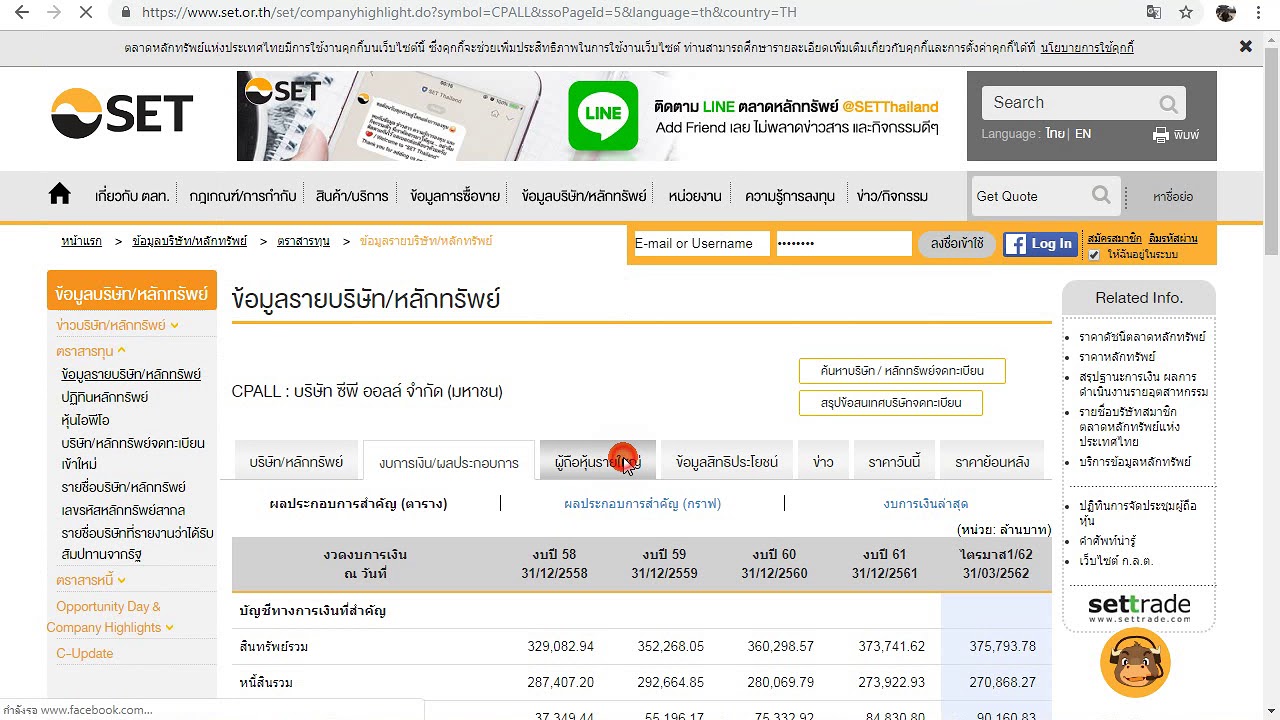This screenshot has height=720, width=1280.
Task: Switch to บริษัท/หลักทรัพย์ tab
Action: pos(296,462)
